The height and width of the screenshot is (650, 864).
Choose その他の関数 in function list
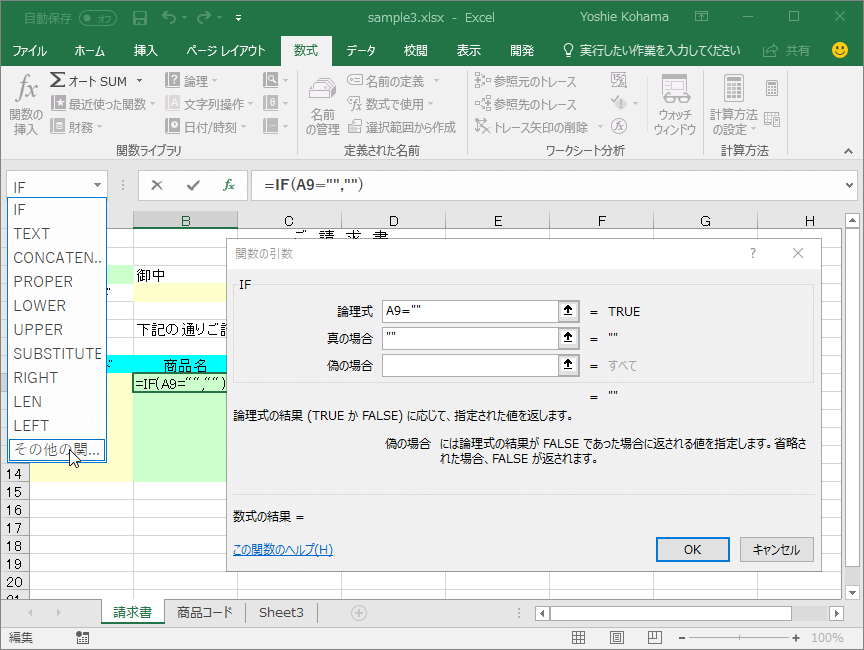coord(57,449)
